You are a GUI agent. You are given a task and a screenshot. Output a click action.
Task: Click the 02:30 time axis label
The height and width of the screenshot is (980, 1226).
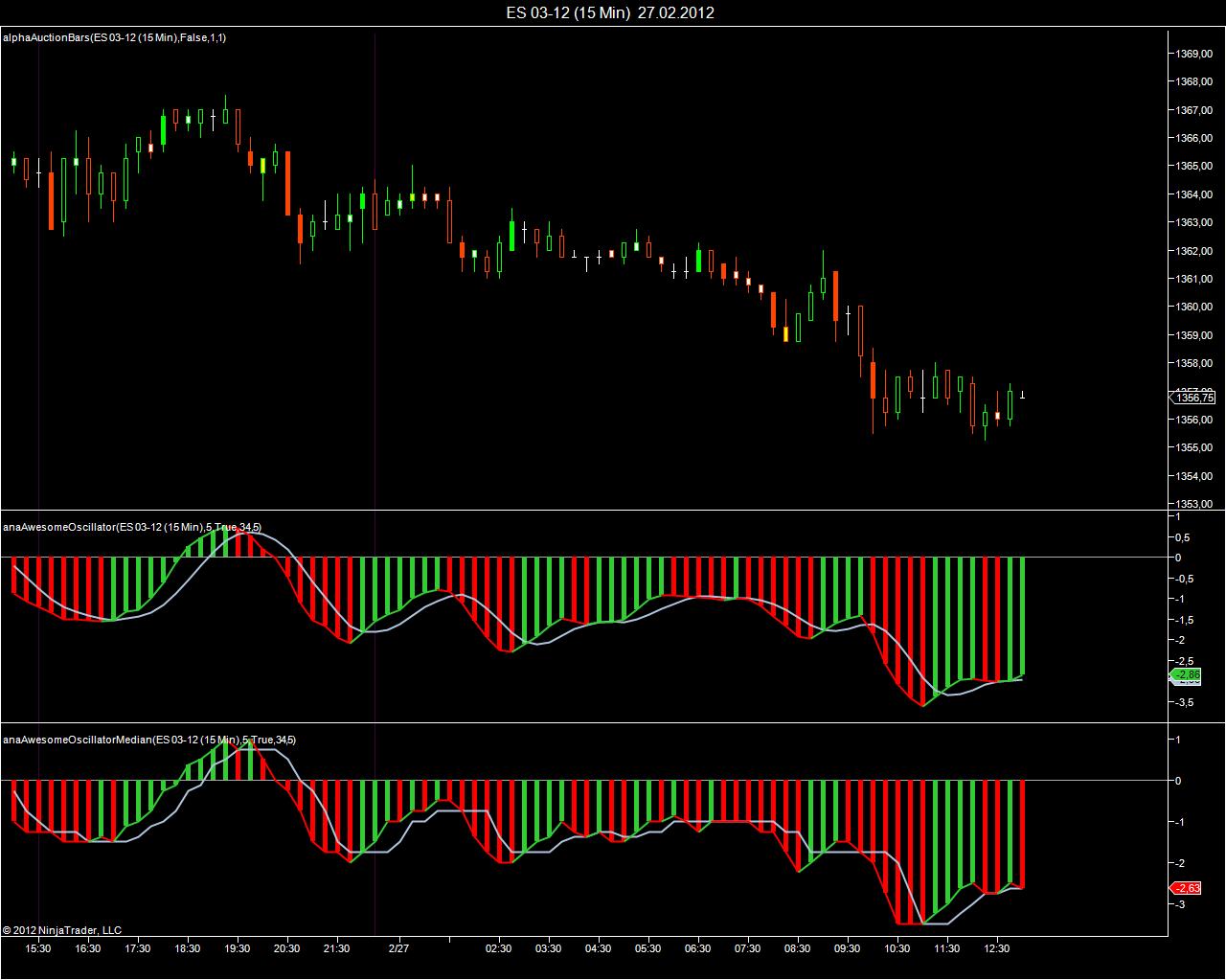point(498,948)
